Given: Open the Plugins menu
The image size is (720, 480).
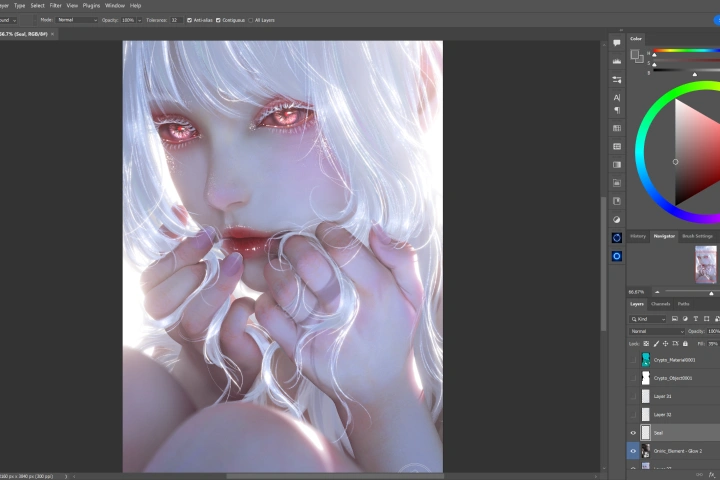Looking at the screenshot, I should point(91,6).
